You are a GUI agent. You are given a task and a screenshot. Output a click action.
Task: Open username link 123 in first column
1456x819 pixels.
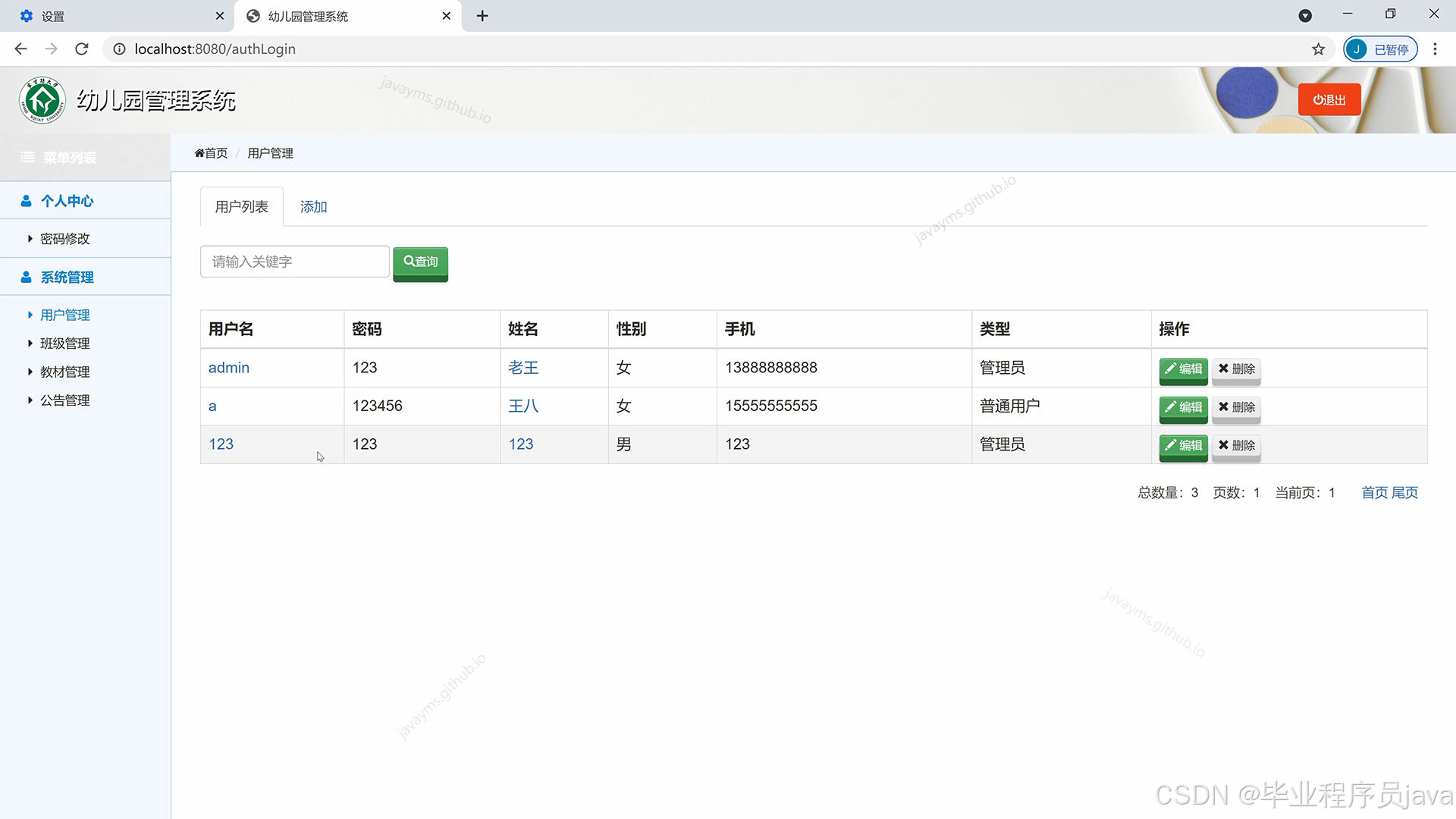221,444
